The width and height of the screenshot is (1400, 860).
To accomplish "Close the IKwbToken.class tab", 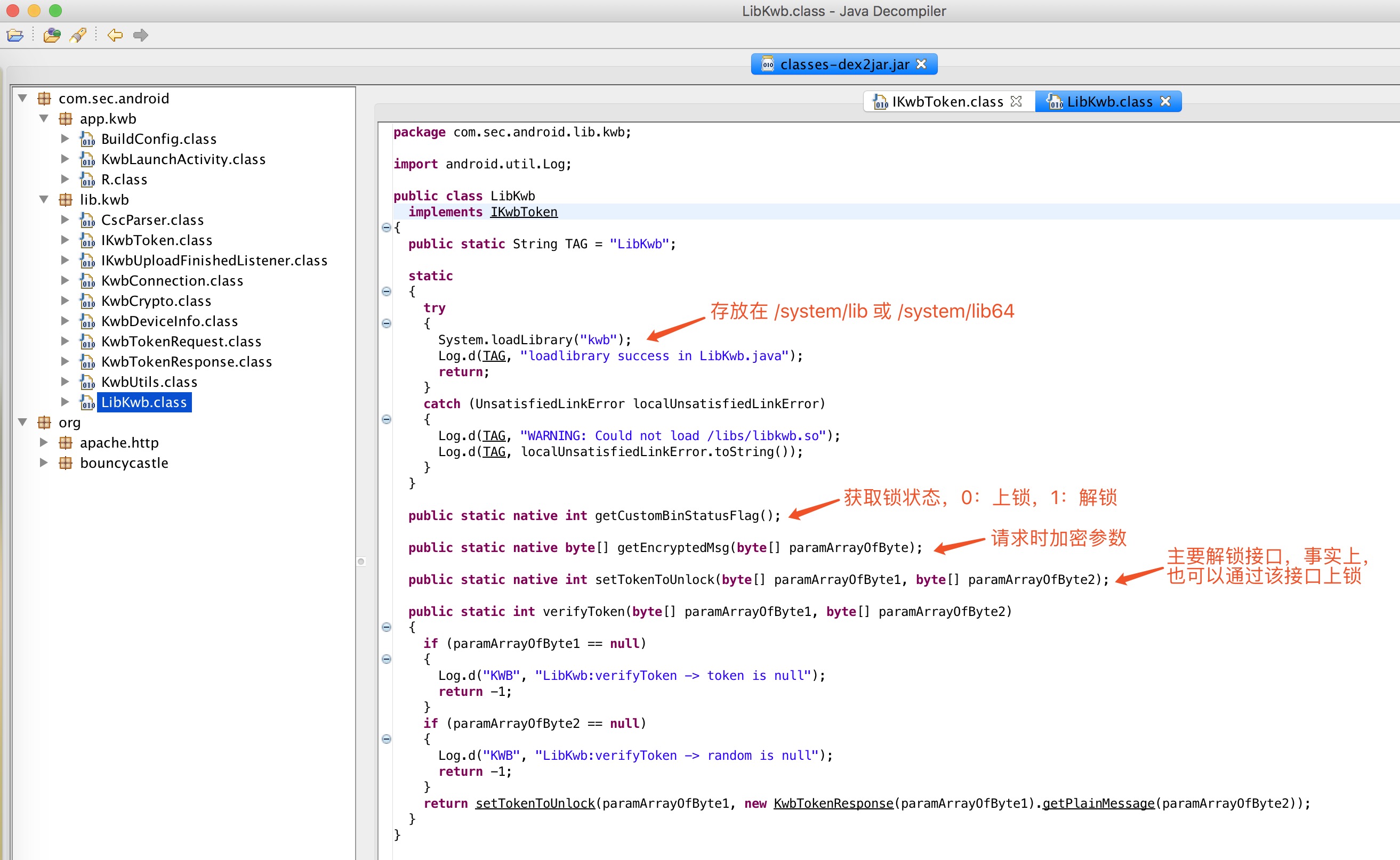I will 1017,101.
